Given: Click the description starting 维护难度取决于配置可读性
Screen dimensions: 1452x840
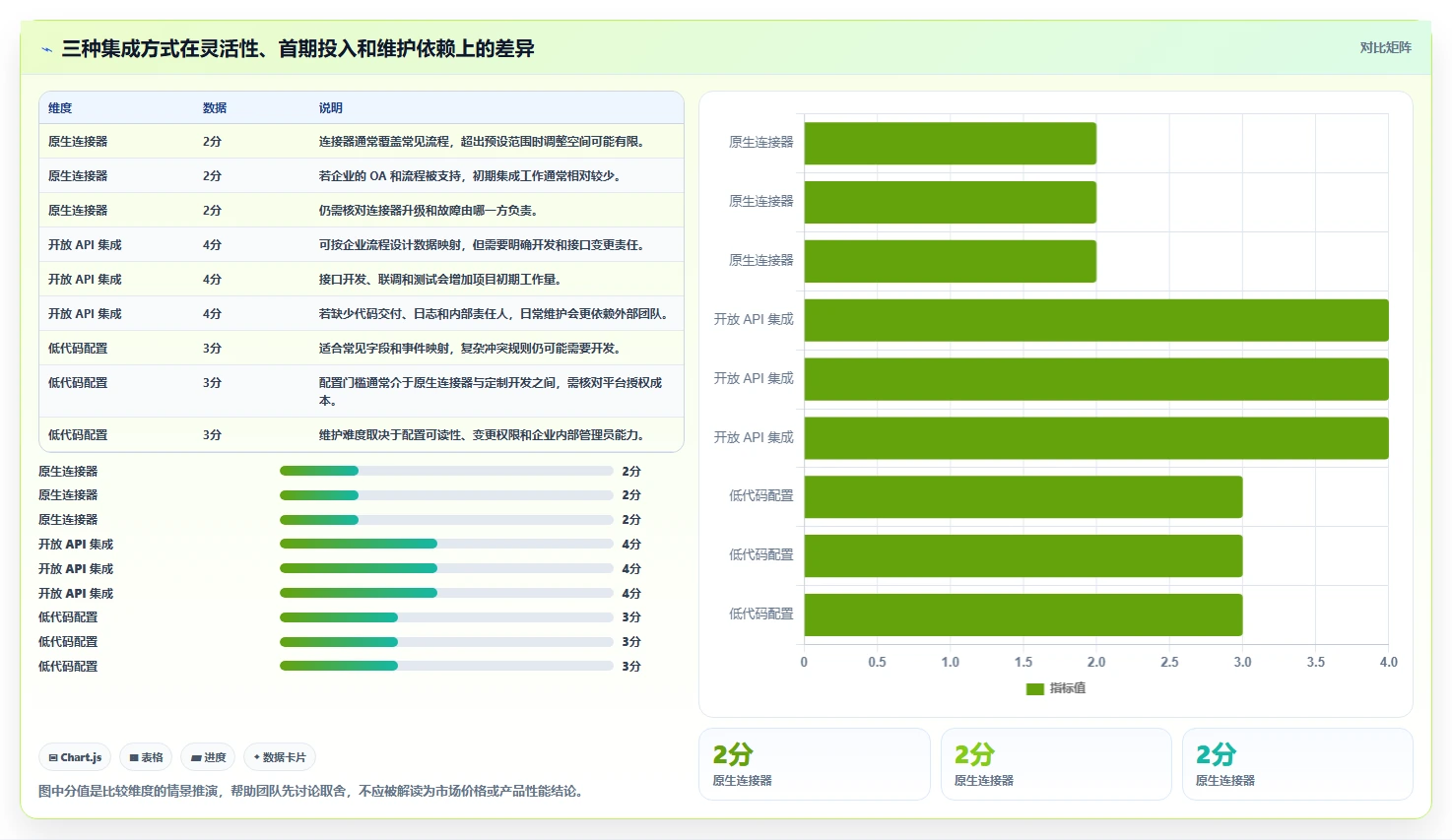Looking at the screenshot, I should point(484,435).
